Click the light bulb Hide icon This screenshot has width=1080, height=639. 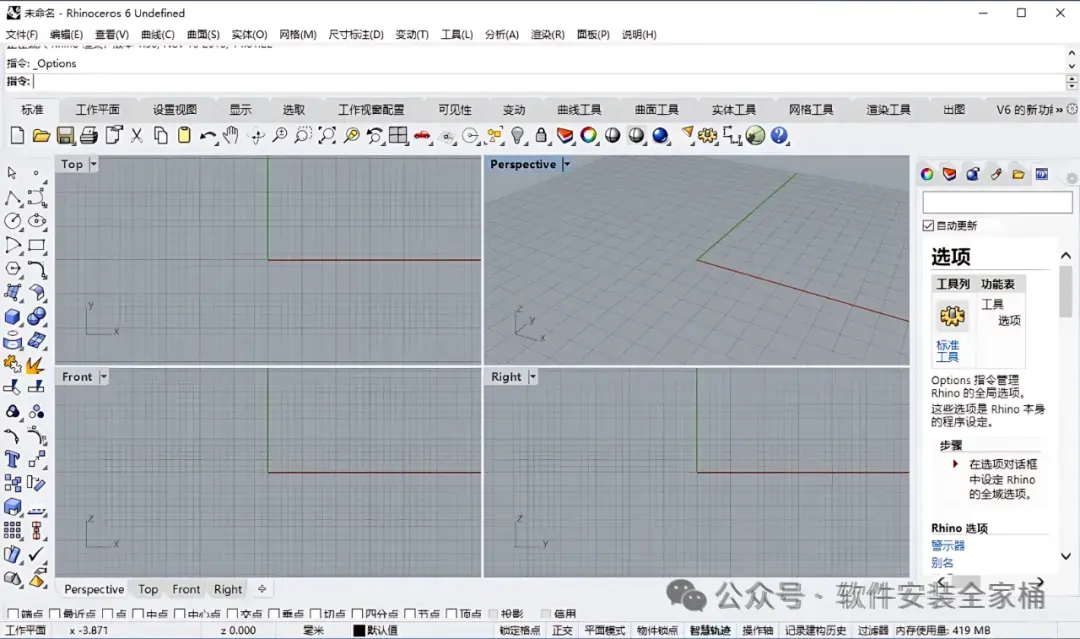pyautogui.click(x=518, y=136)
